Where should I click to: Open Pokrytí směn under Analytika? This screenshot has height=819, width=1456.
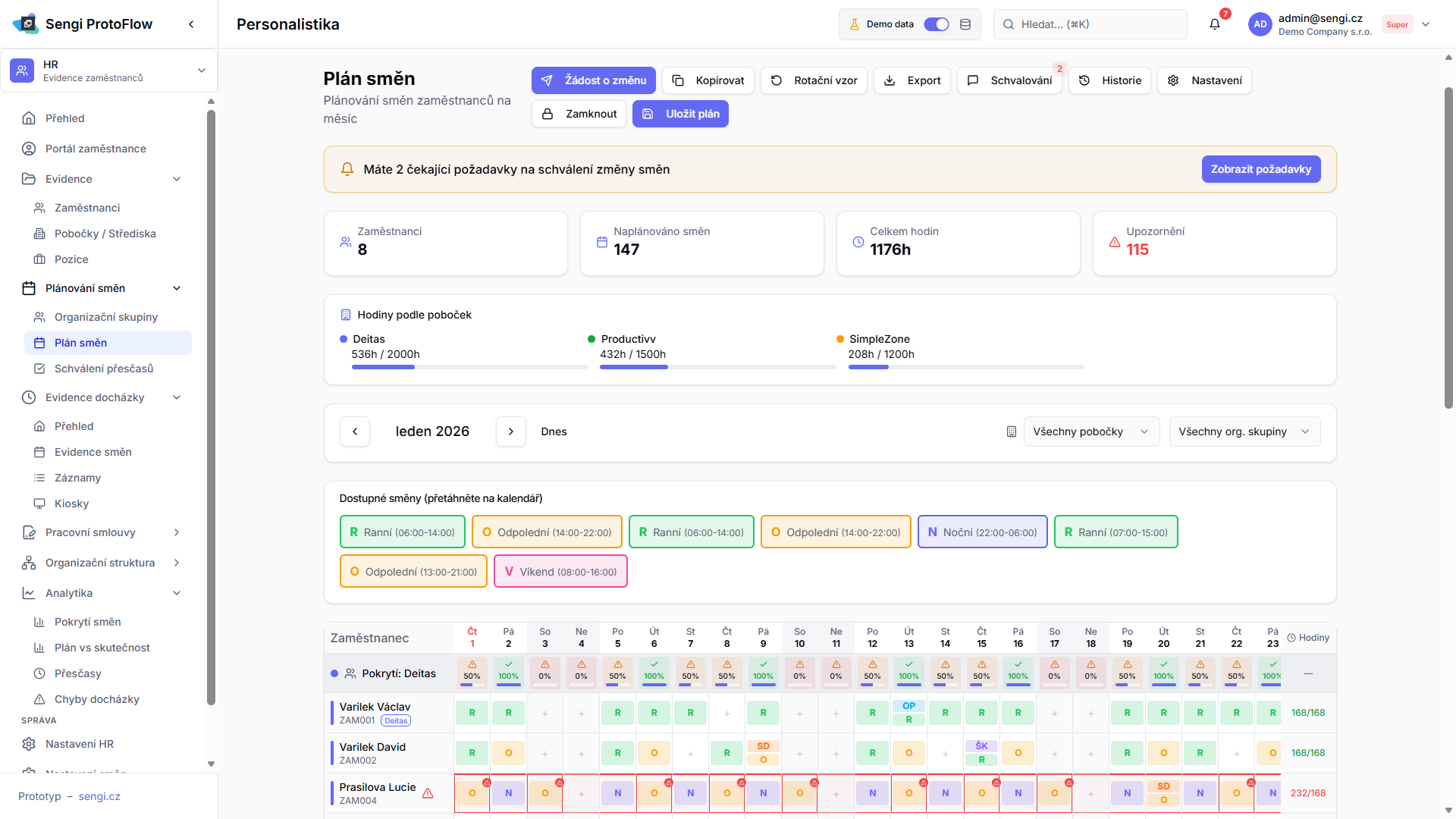tap(88, 622)
